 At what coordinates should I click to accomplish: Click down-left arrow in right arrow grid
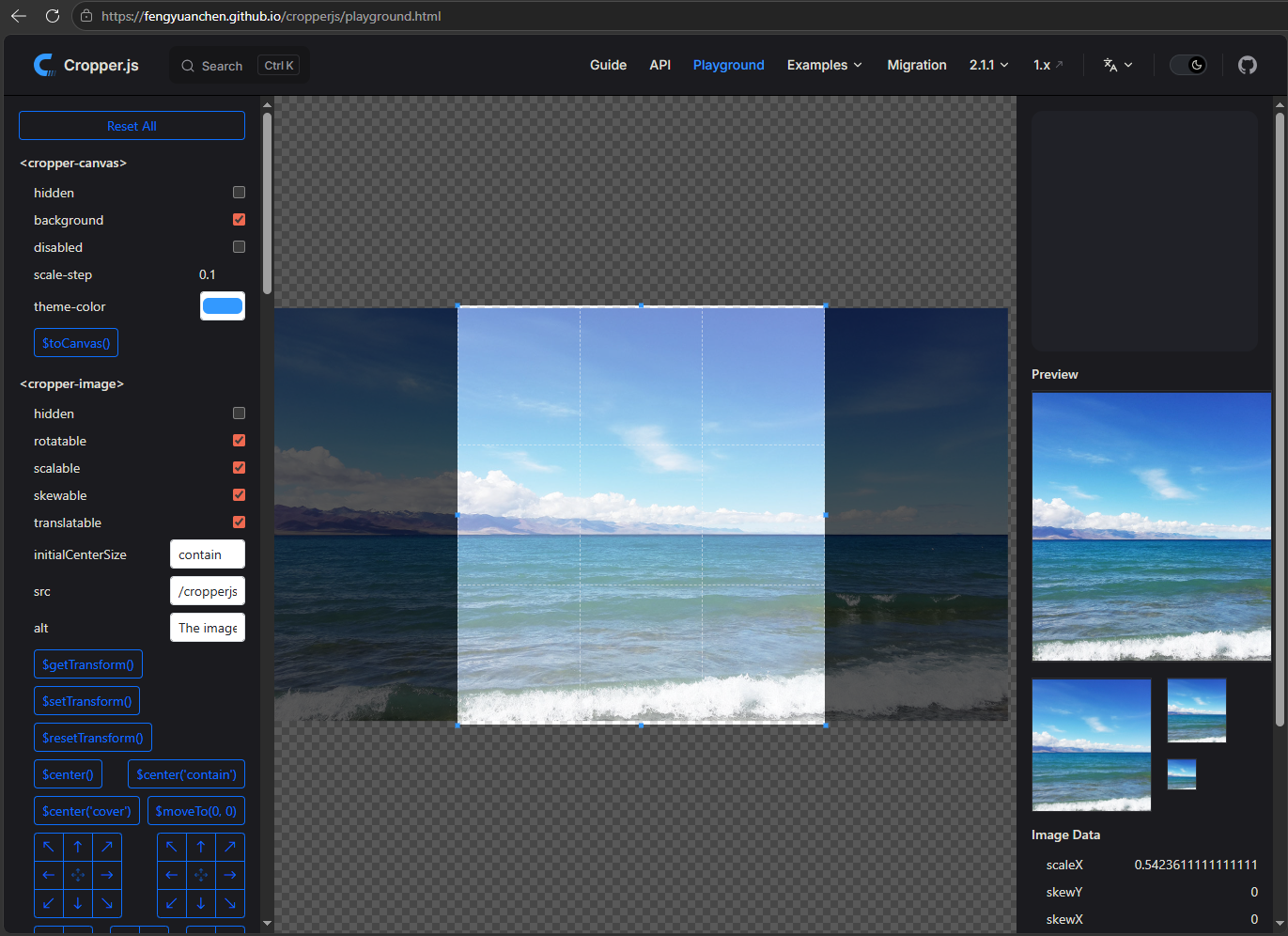[x=172, y=903]
